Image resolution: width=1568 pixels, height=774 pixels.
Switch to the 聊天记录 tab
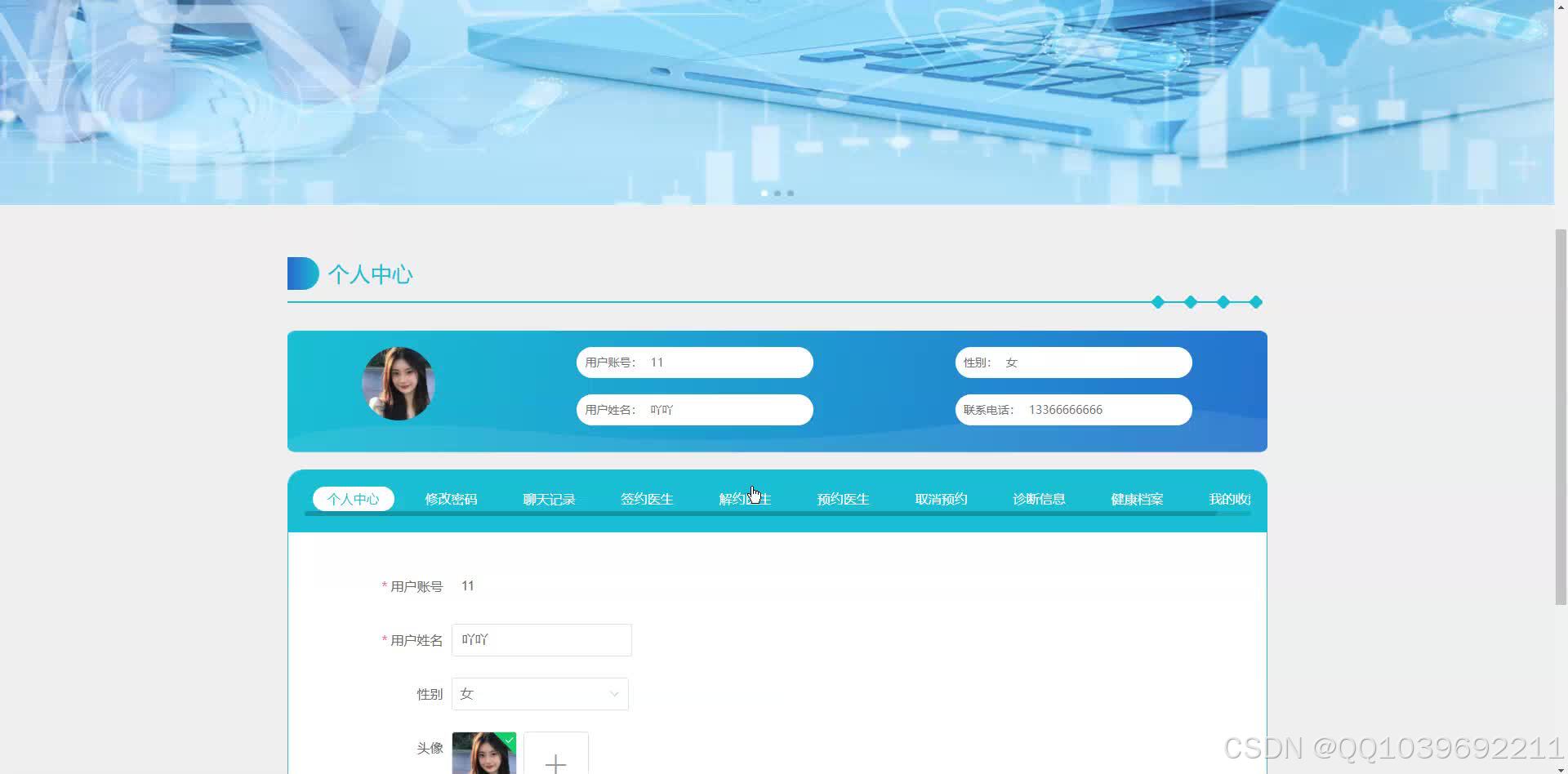click(x=549, y=499)
